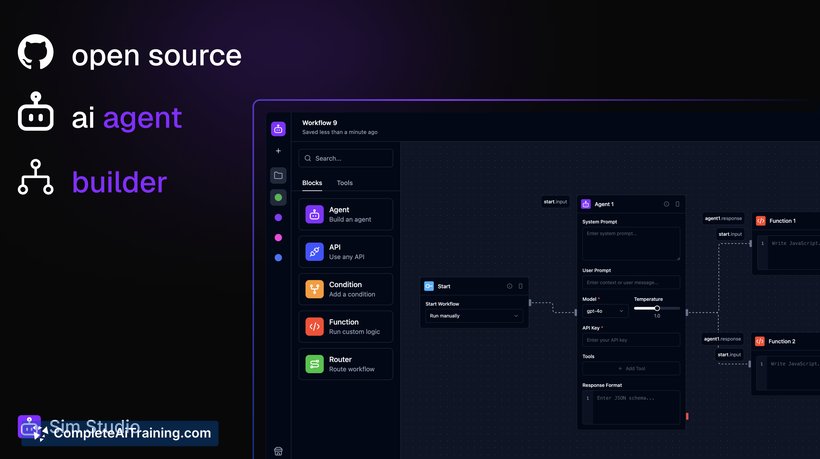Click the Function block code icon
The width and height of the screenshot is (820, 459).
click(314, 327)
